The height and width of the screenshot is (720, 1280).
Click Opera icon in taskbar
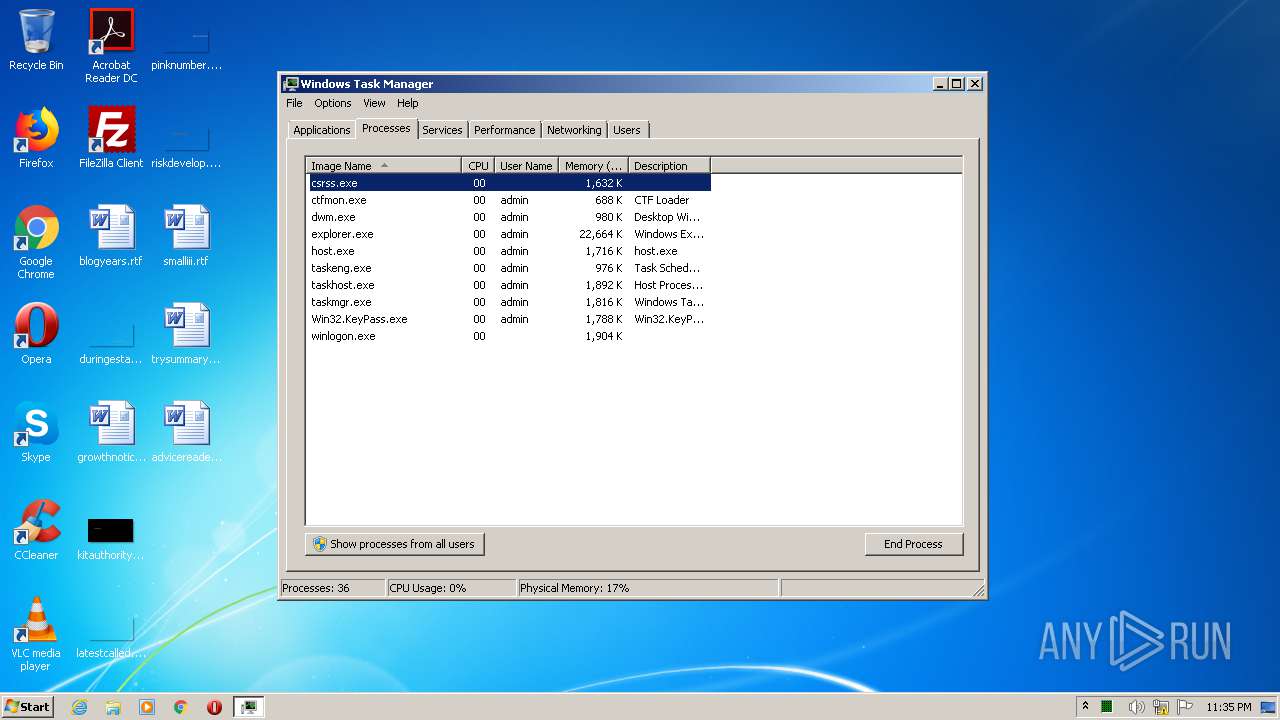[x=214, y=707]
